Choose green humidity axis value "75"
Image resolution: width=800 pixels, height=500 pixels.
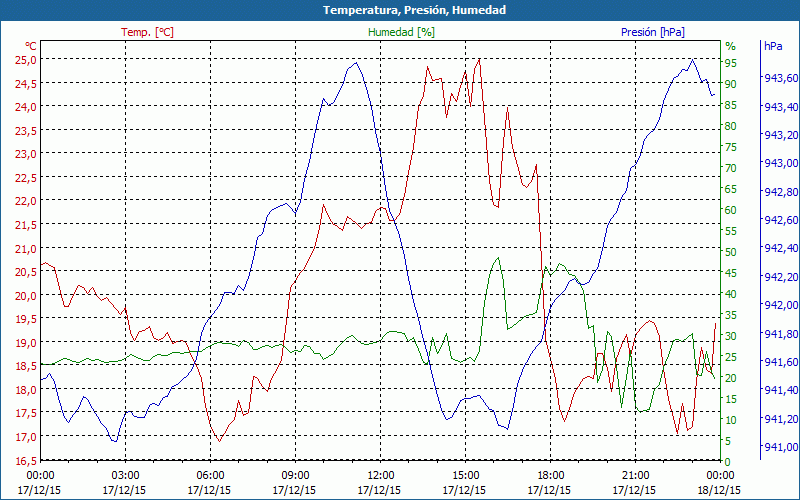[731, 147]
